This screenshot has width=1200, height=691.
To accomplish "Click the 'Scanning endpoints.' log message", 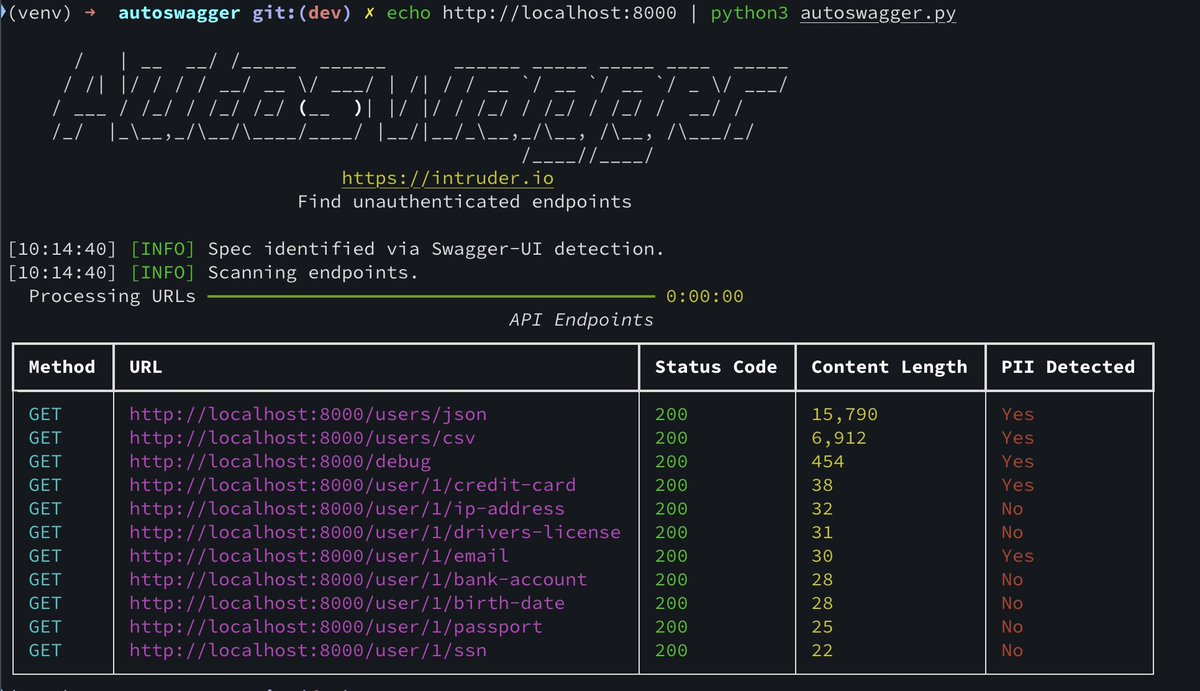I will 313,272.
